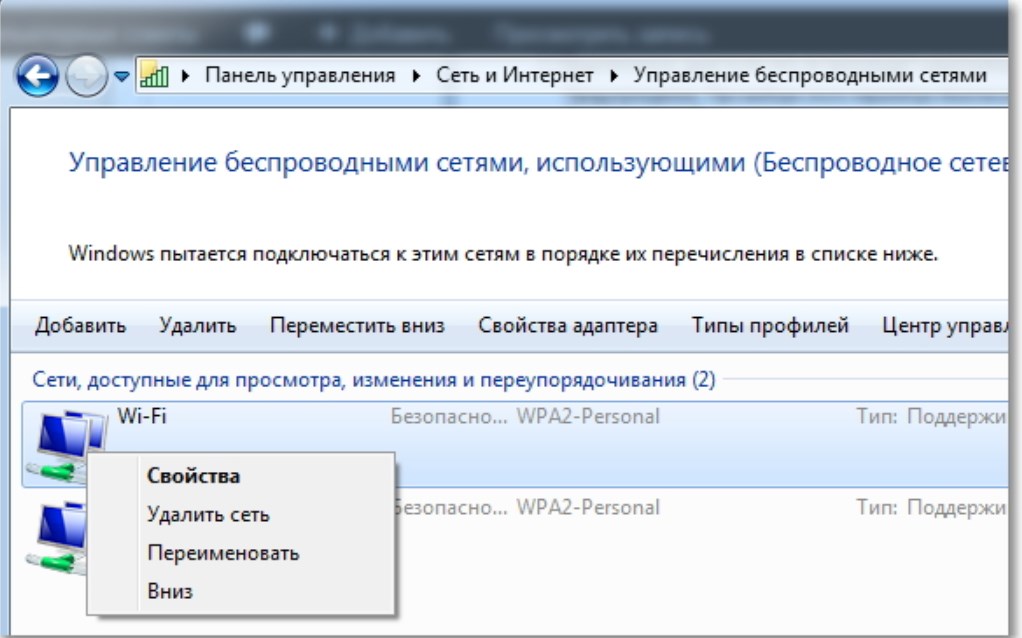Navigate to Сеть и Интернет breadcrumb
The height and width of the screenshot is (638, 1022).
[514, 76]
